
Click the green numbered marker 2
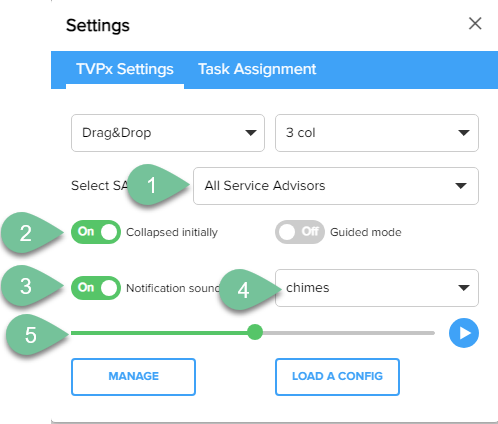(32, 232)
